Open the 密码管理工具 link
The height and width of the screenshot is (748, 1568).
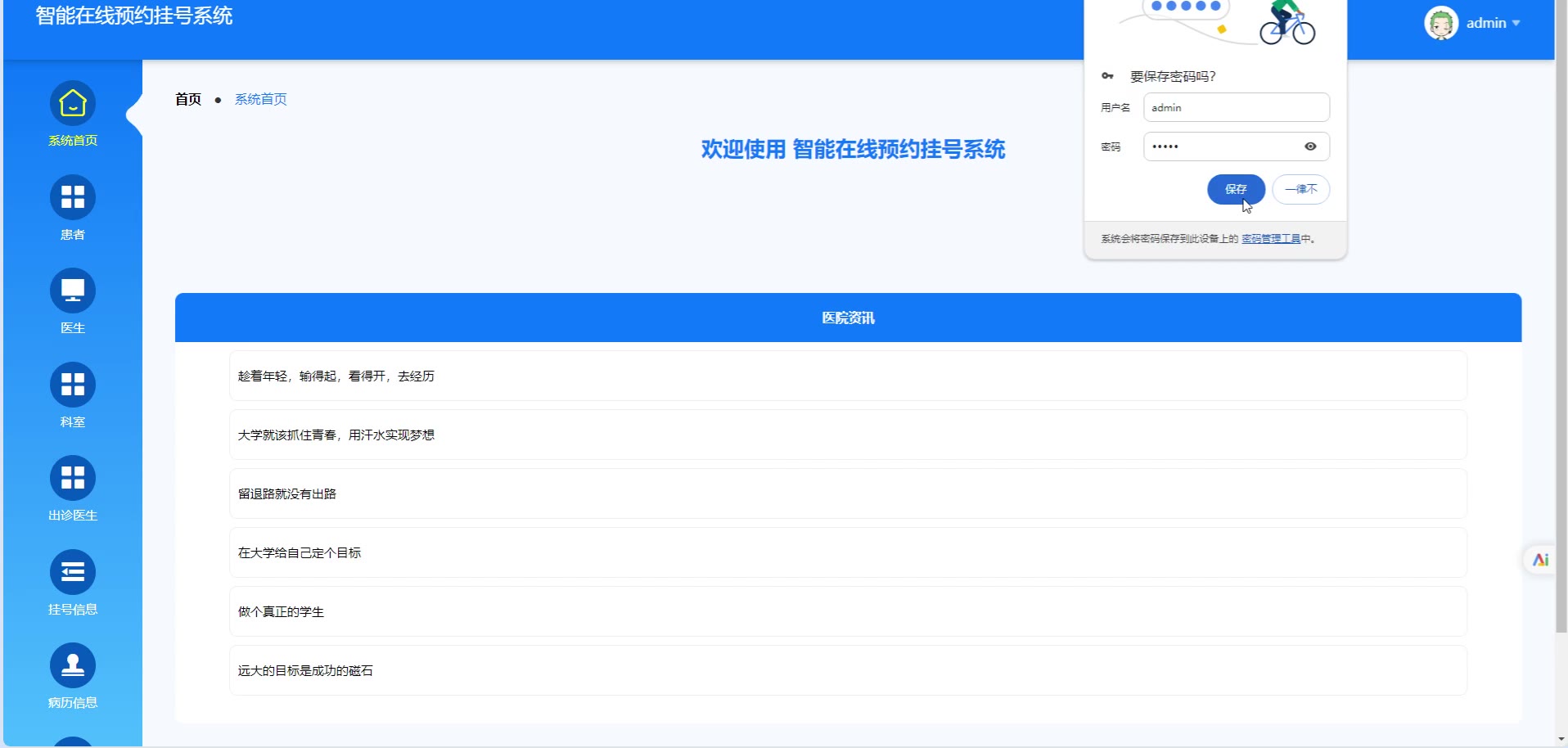(1271, 239)
